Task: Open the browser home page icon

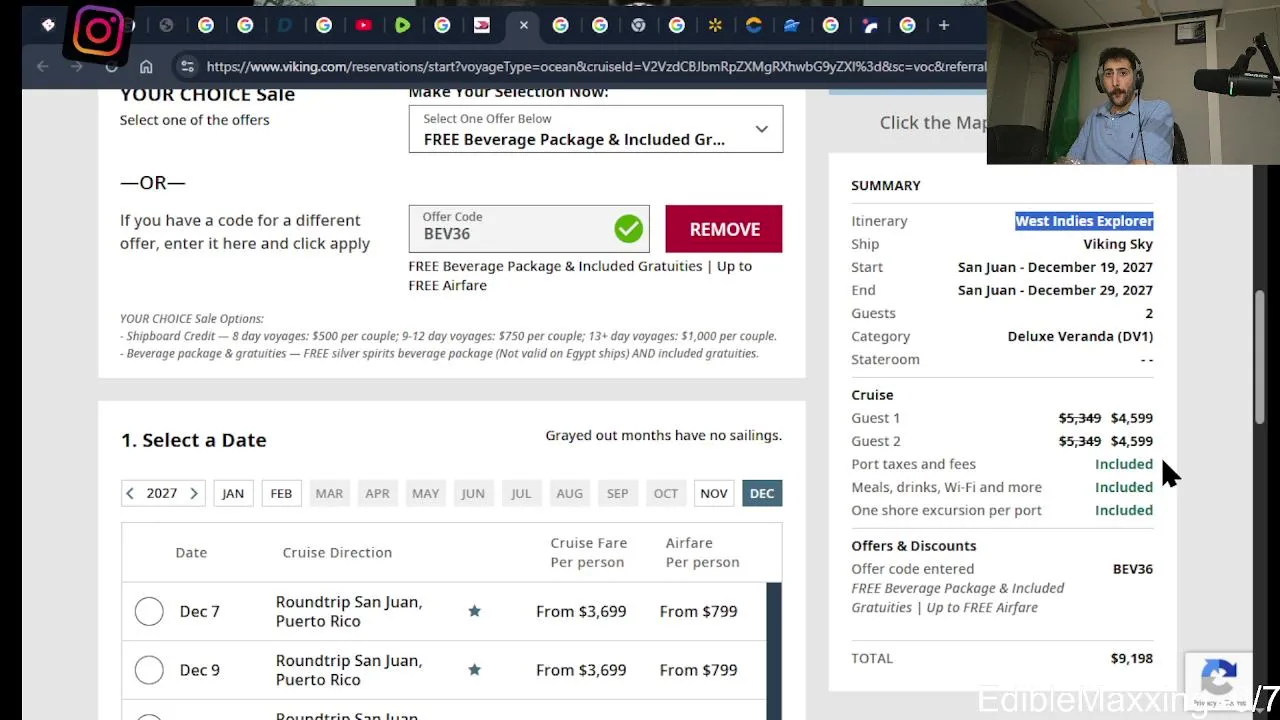Action: click(146, 67)
